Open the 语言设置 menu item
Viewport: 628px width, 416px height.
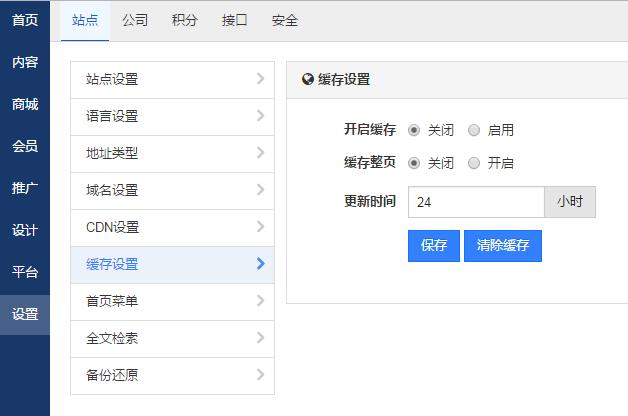pyautogui.click(x=173, y=117)
